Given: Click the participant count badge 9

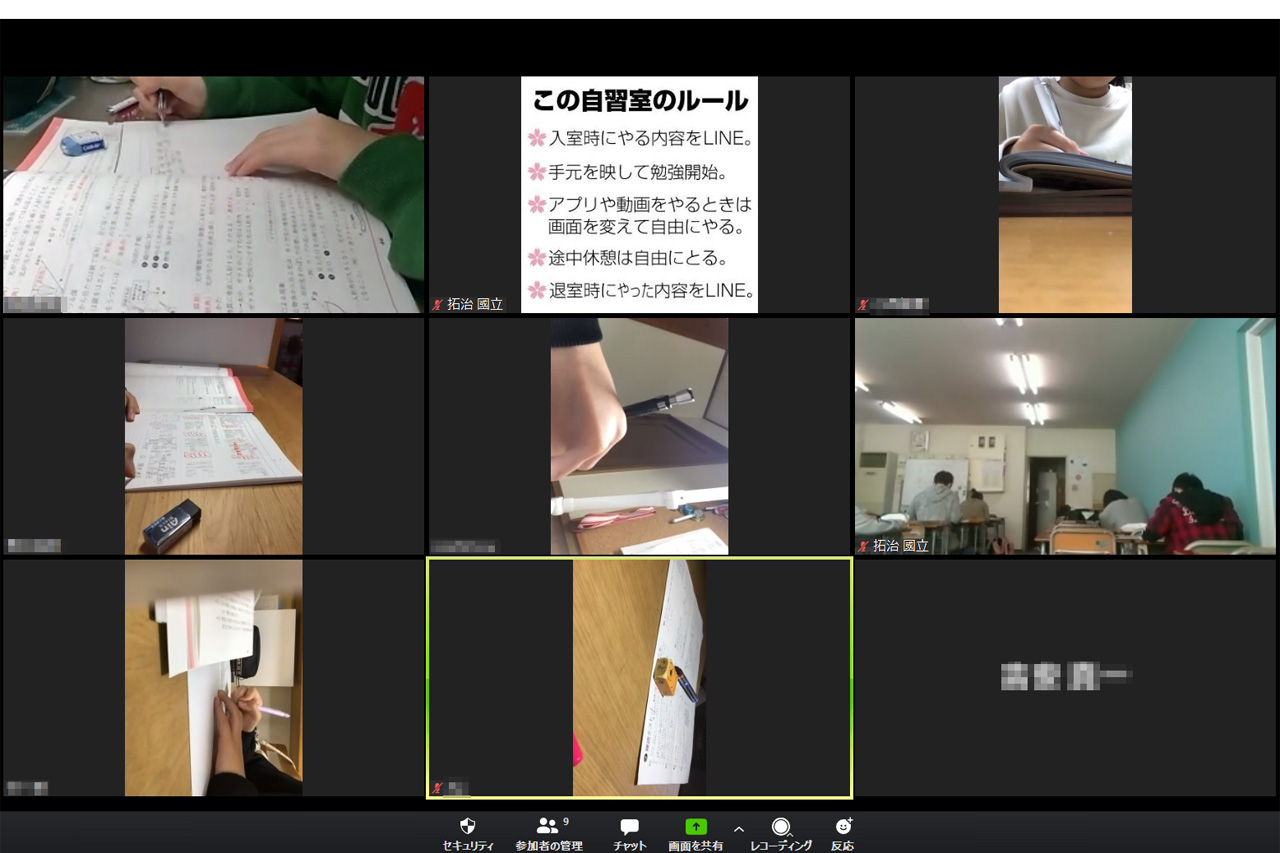Looking at the screenshot, I should click(x=566, y=821).
